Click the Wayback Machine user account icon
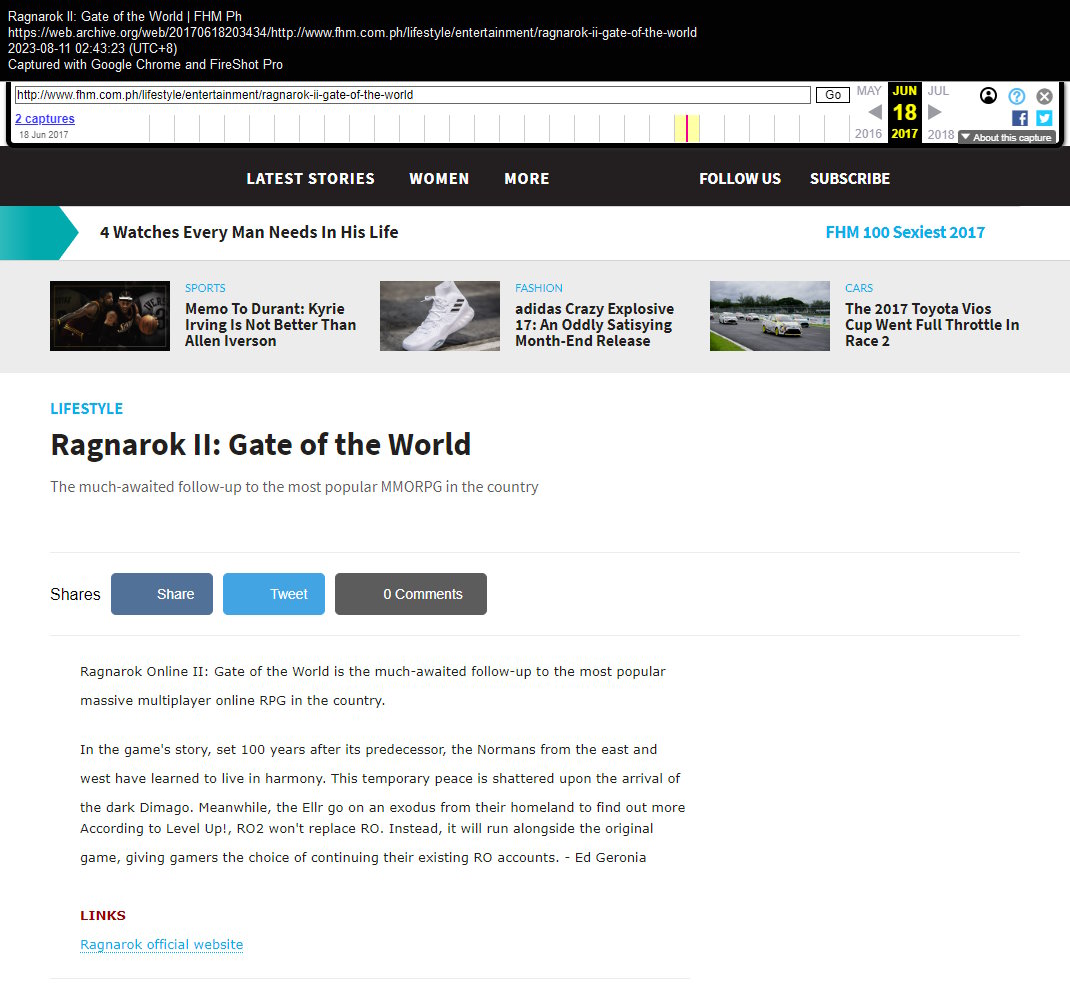Viewport: 1070px width, 990px height. 987,96
